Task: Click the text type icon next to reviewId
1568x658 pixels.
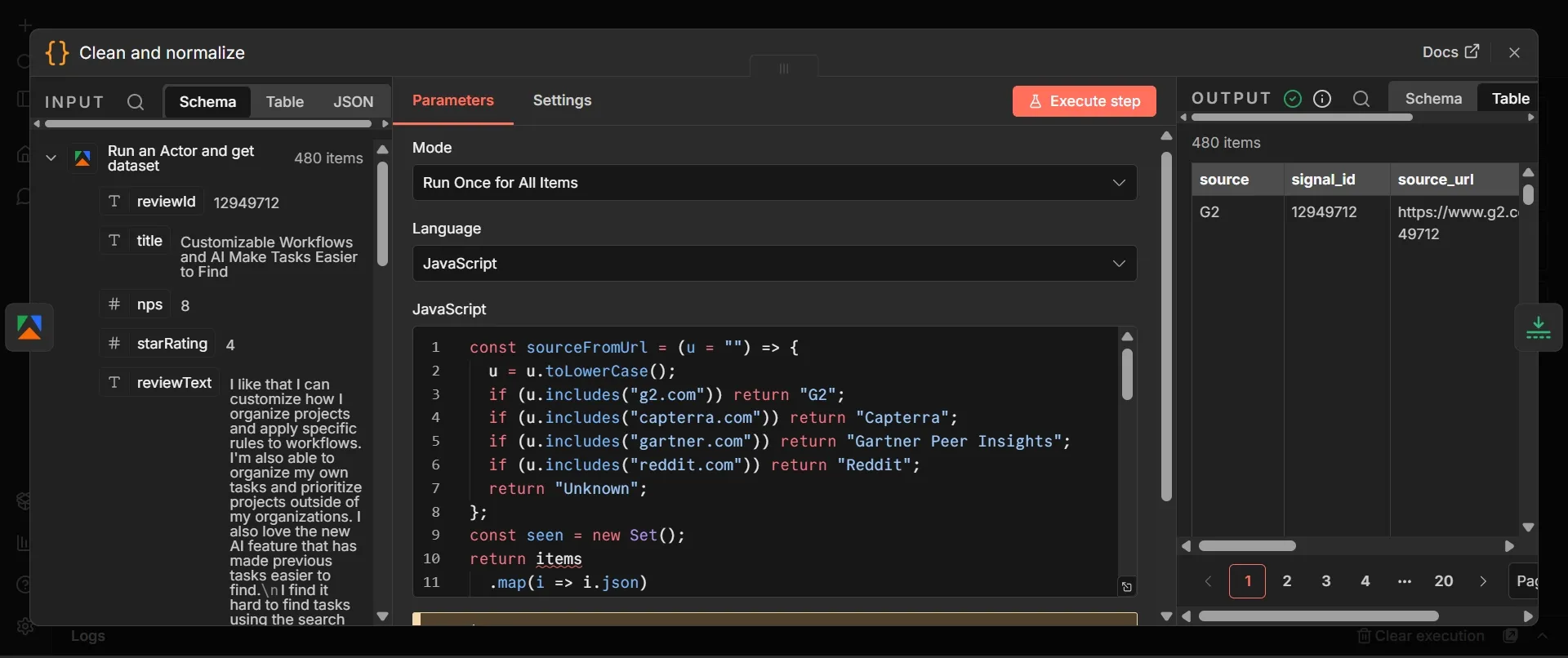Action: (x=114, y=202)
